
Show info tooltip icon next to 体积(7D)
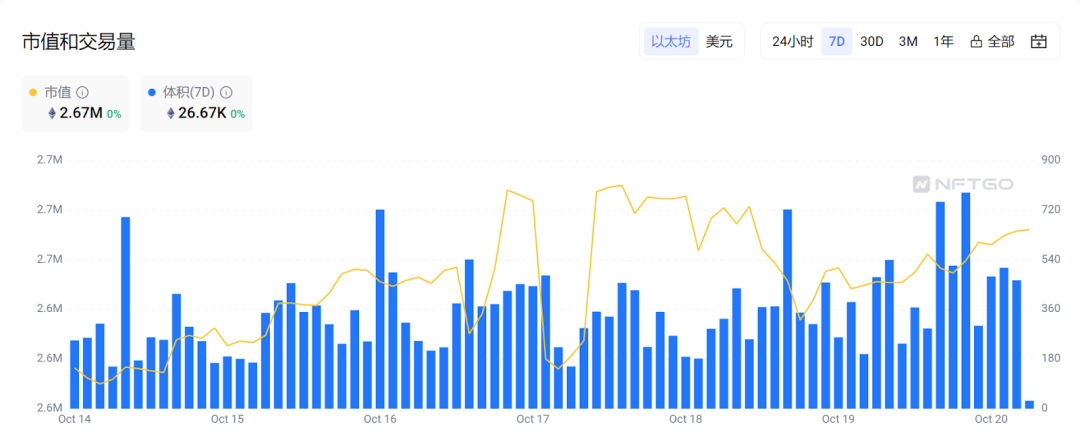coord(225,92)
